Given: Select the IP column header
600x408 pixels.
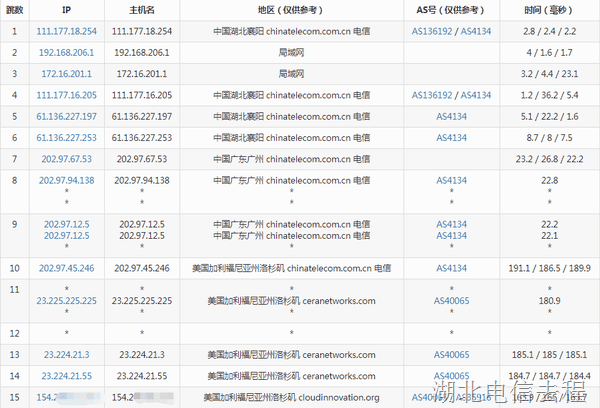Looking at the screenshot, I should pos(67,10).
